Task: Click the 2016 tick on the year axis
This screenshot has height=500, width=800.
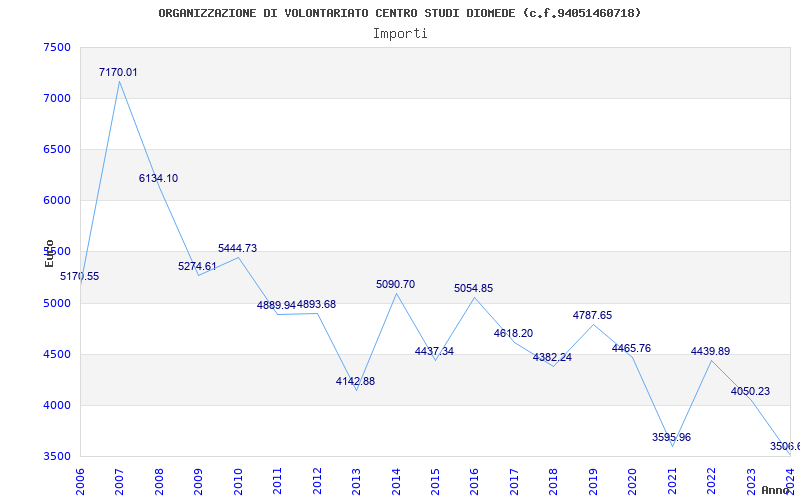Action: click(x=475, y=478)
